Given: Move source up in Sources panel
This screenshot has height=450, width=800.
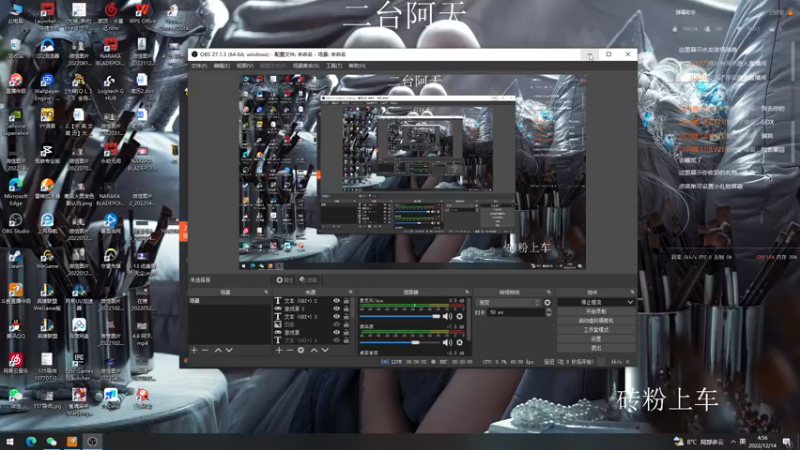Looking at the screenshot, I should coord(314,351).
